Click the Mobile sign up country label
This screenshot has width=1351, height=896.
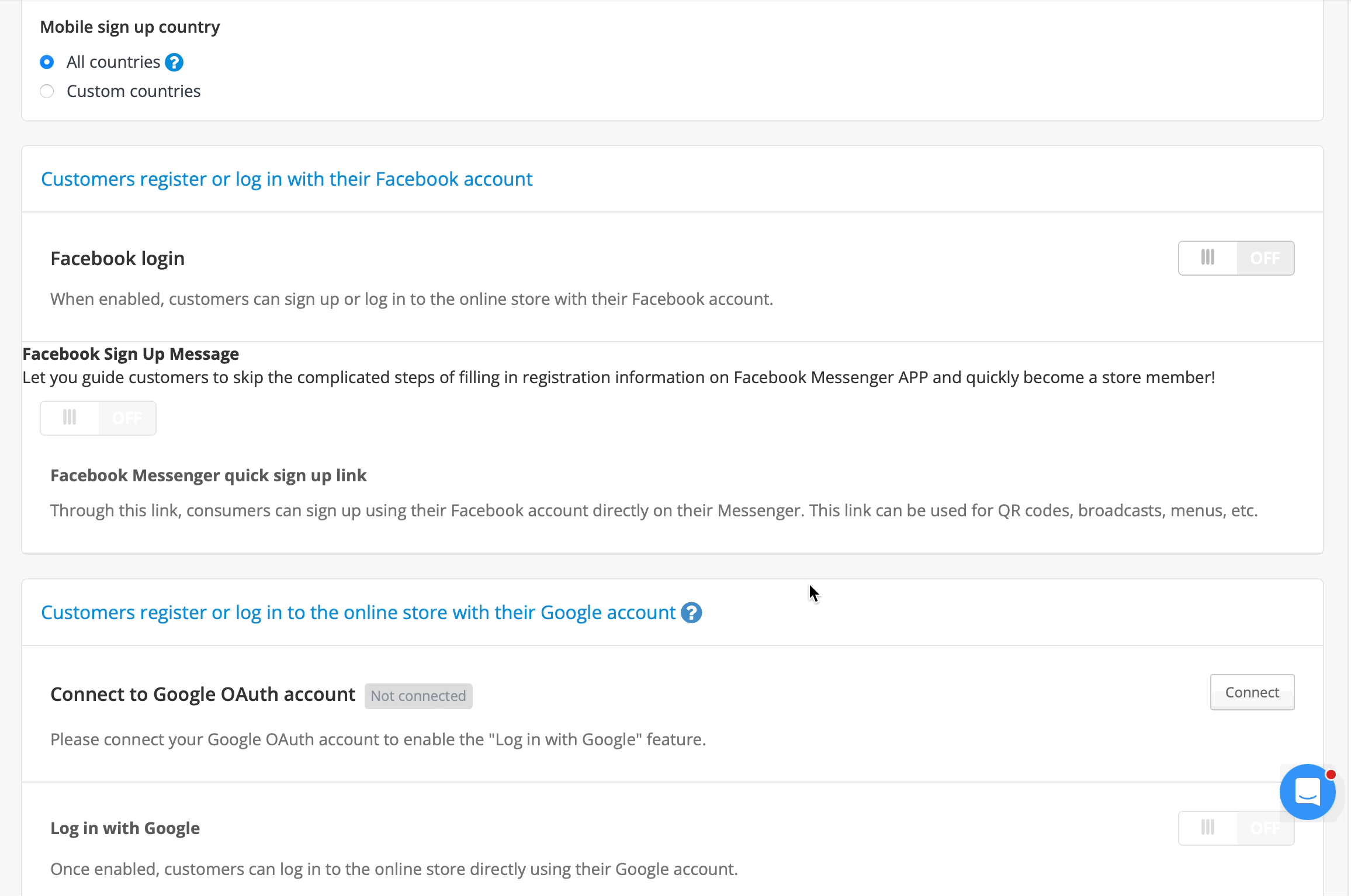(x=130, y=27)
